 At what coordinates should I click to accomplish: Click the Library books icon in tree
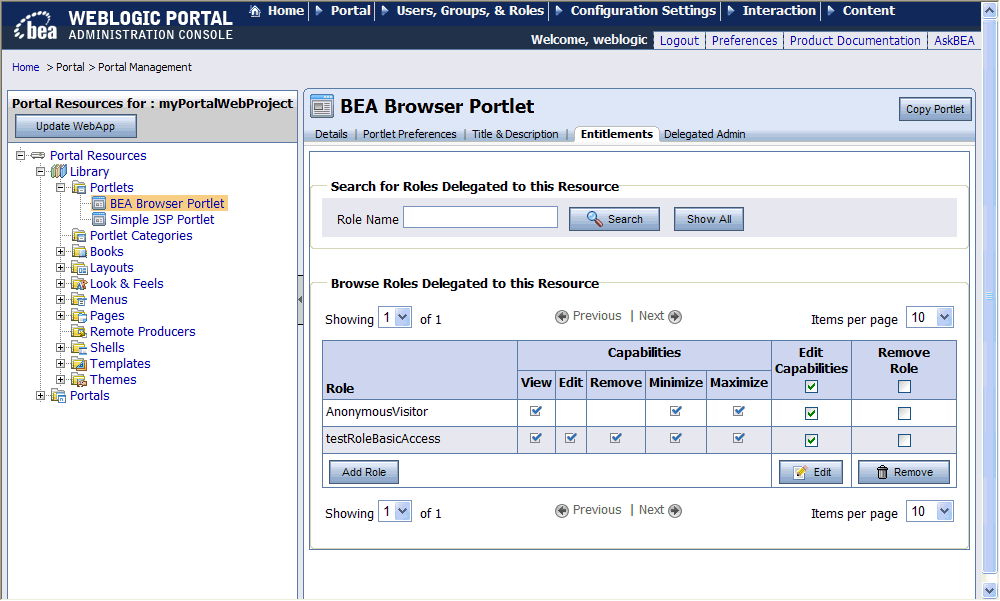point(59,171)
